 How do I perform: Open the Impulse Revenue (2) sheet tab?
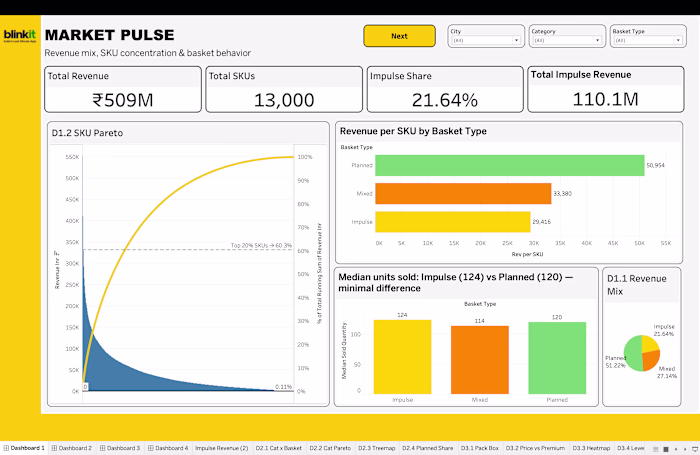tap(221, 448)
